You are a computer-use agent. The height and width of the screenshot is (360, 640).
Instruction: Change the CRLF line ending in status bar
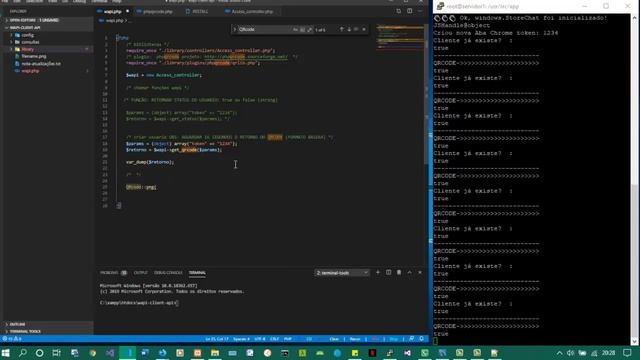click(x=274, y=339)
